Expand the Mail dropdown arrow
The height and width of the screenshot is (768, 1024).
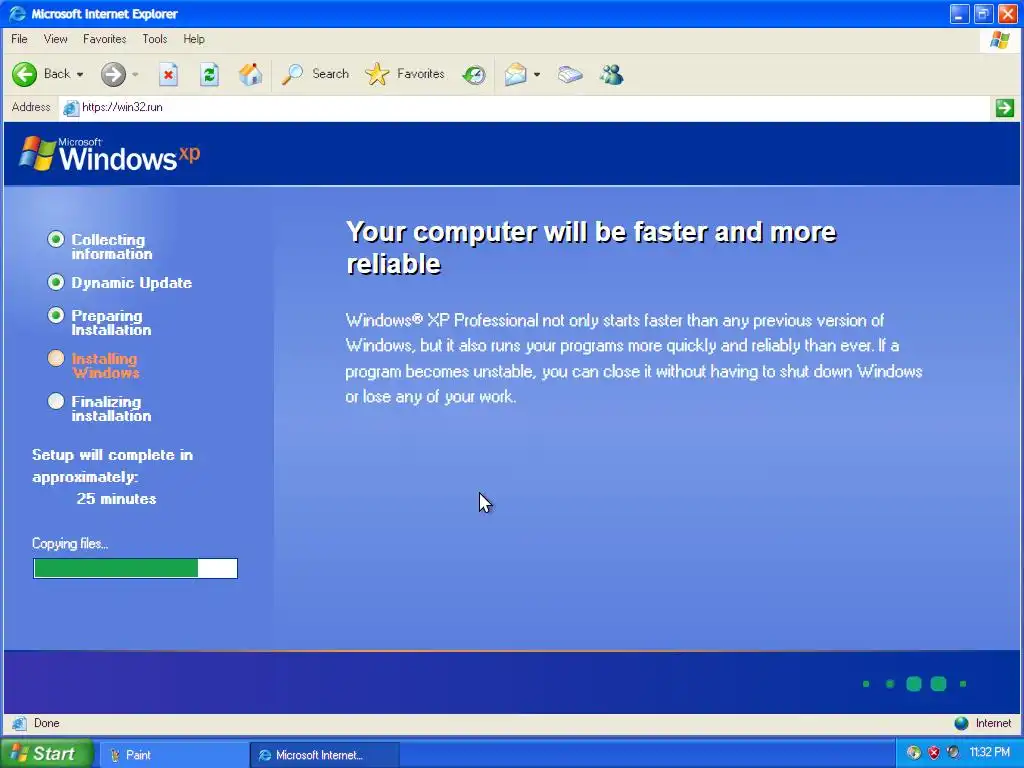537,74
